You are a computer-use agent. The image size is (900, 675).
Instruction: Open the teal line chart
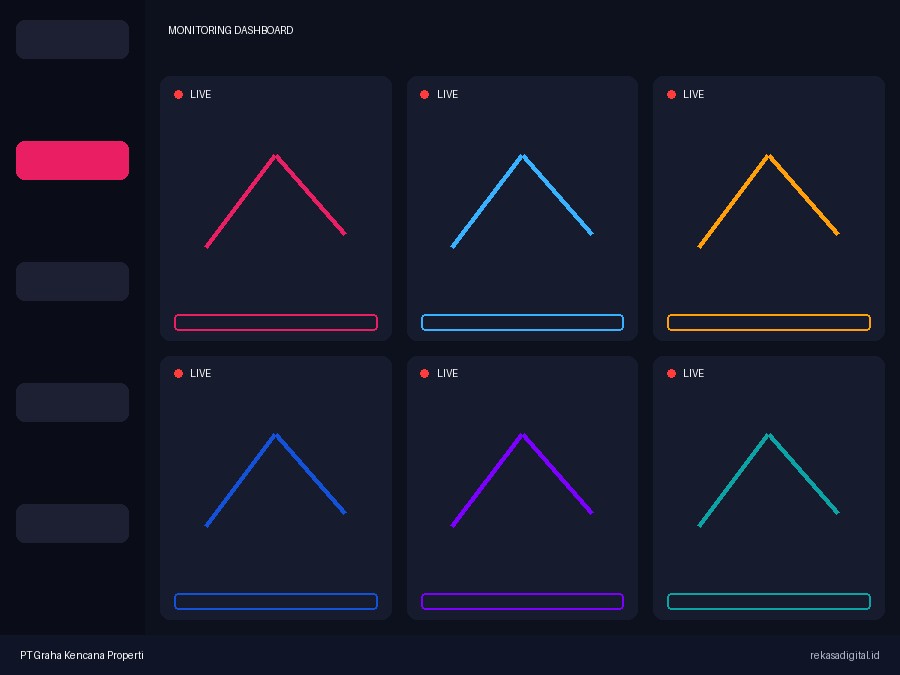[769, 480]
